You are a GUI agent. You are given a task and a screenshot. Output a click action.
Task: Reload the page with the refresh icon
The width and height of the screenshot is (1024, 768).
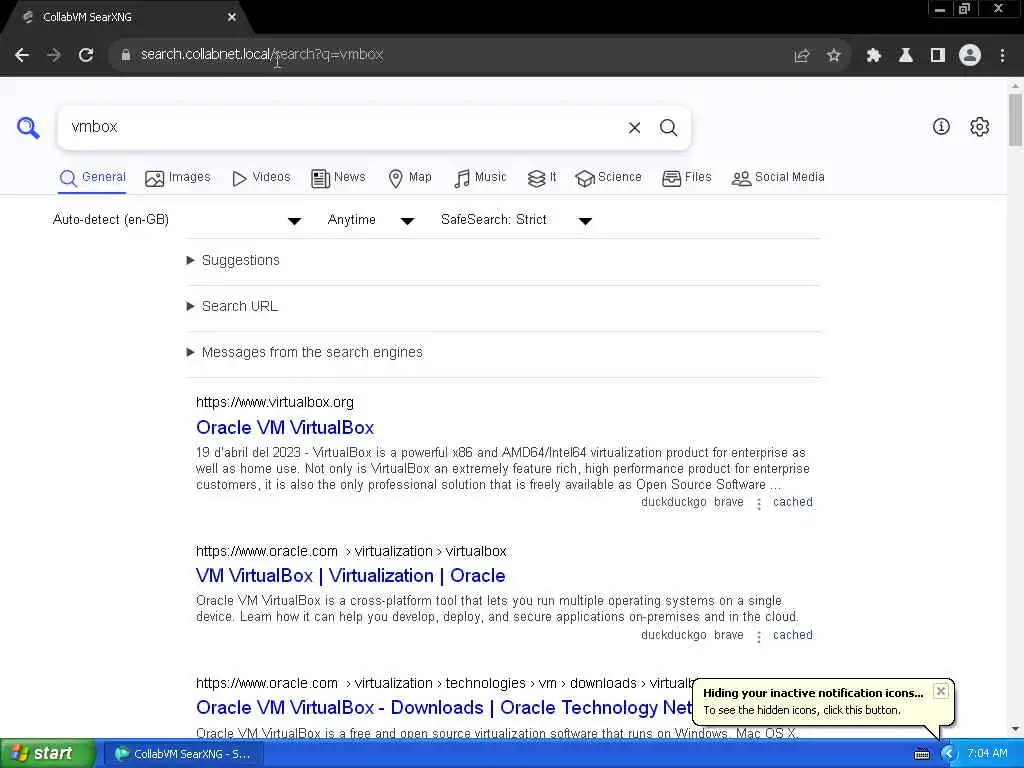point(86,55)
